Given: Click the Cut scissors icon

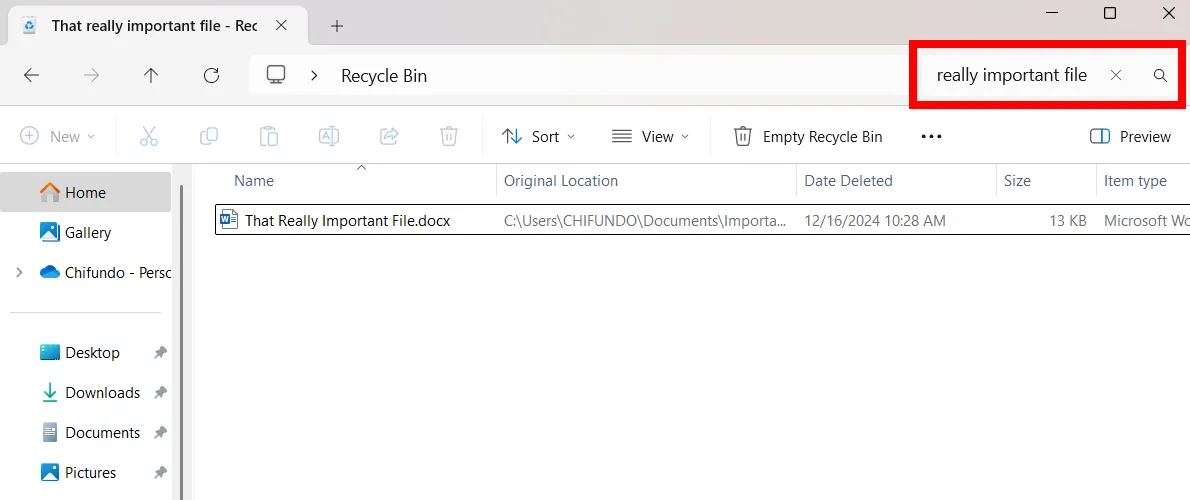Looking at the screenshot, I should (149, 137).
